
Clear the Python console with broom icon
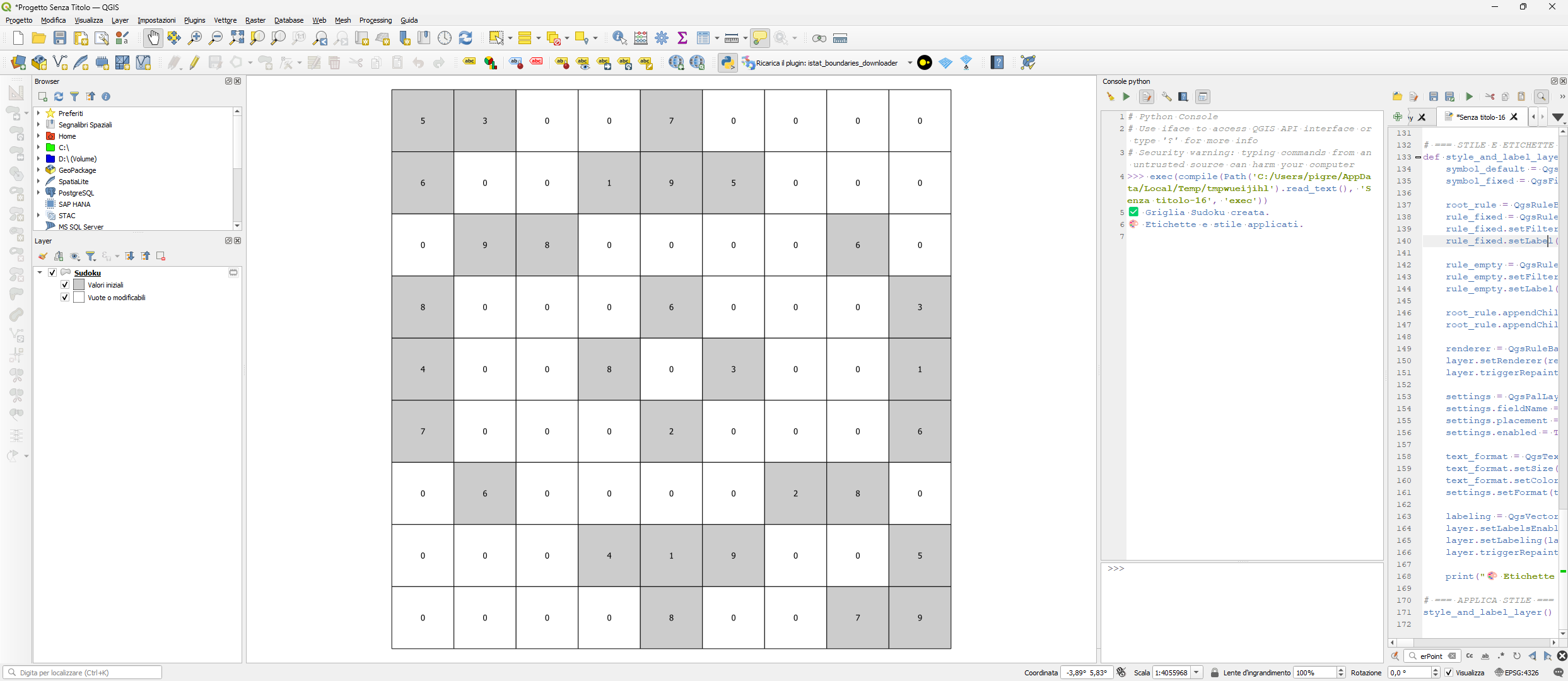tap(1110, 96)
